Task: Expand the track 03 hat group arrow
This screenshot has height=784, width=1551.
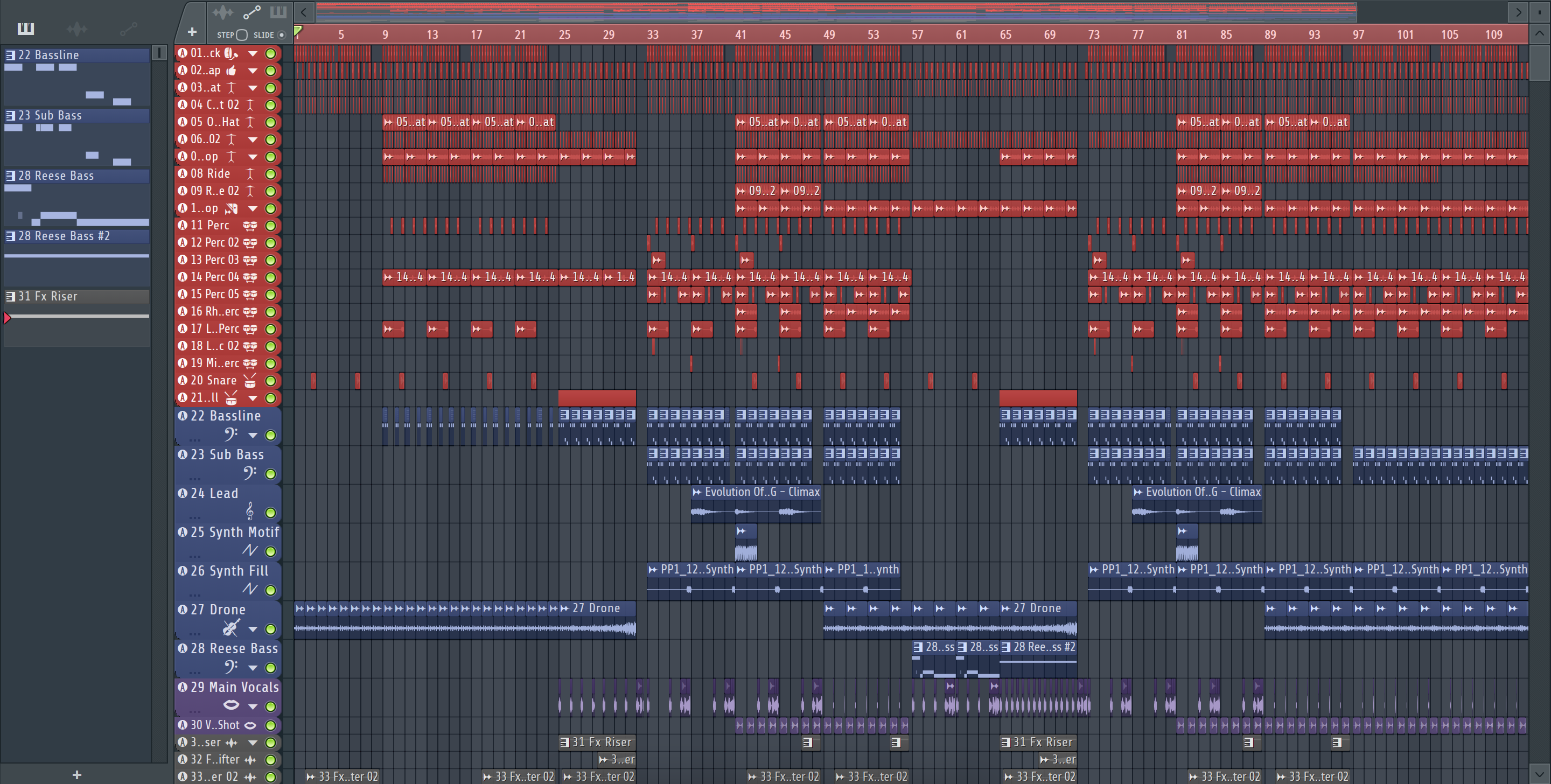Action: 253,88
